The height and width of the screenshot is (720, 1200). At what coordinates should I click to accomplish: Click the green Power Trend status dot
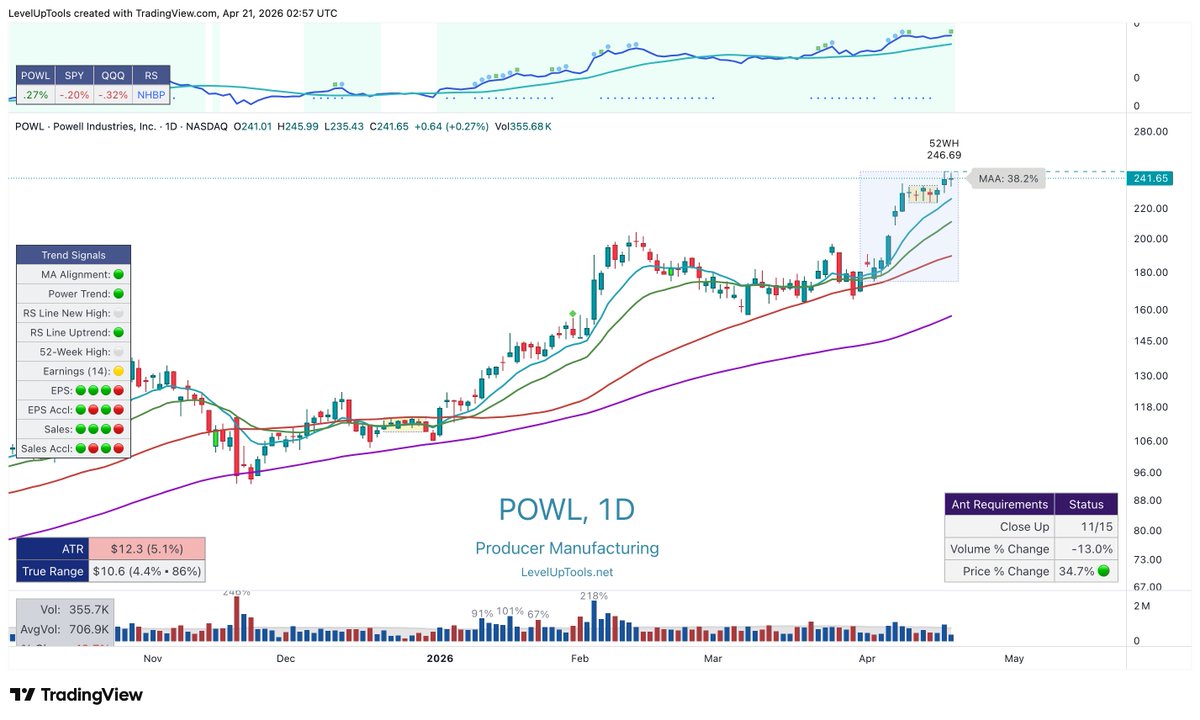click(119, 294)
